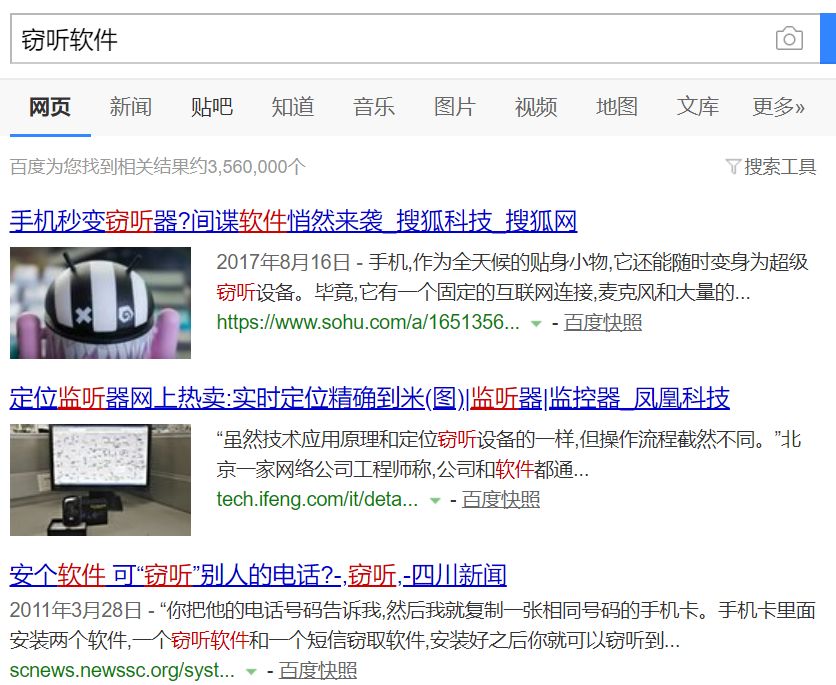This screenshot has height=685, width=836.
Task: Expand the 更多» menu
Action: [x=778, y=107]
